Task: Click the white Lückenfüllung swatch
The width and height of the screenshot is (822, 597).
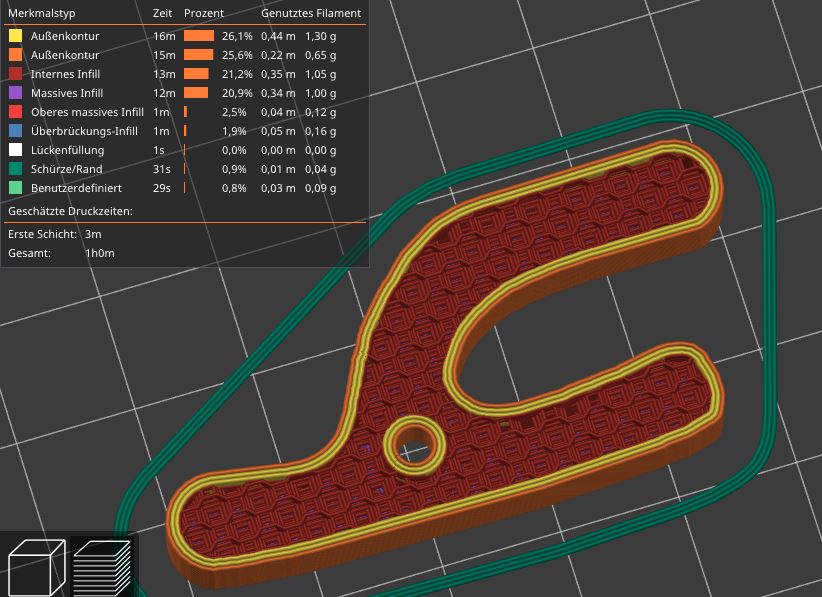Action: (16, 150)
